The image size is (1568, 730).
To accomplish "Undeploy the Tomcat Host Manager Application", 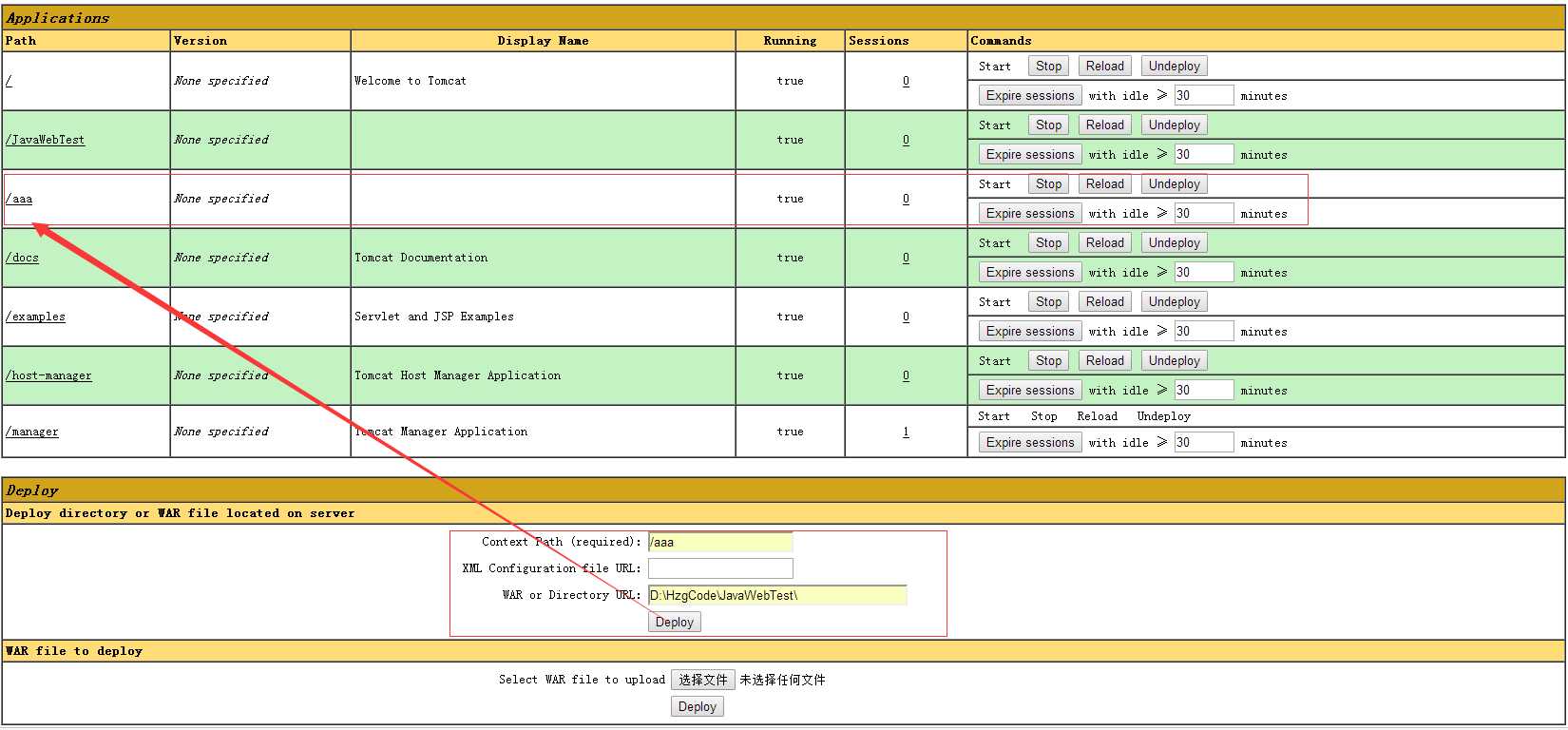I will tap(1174, 360).
